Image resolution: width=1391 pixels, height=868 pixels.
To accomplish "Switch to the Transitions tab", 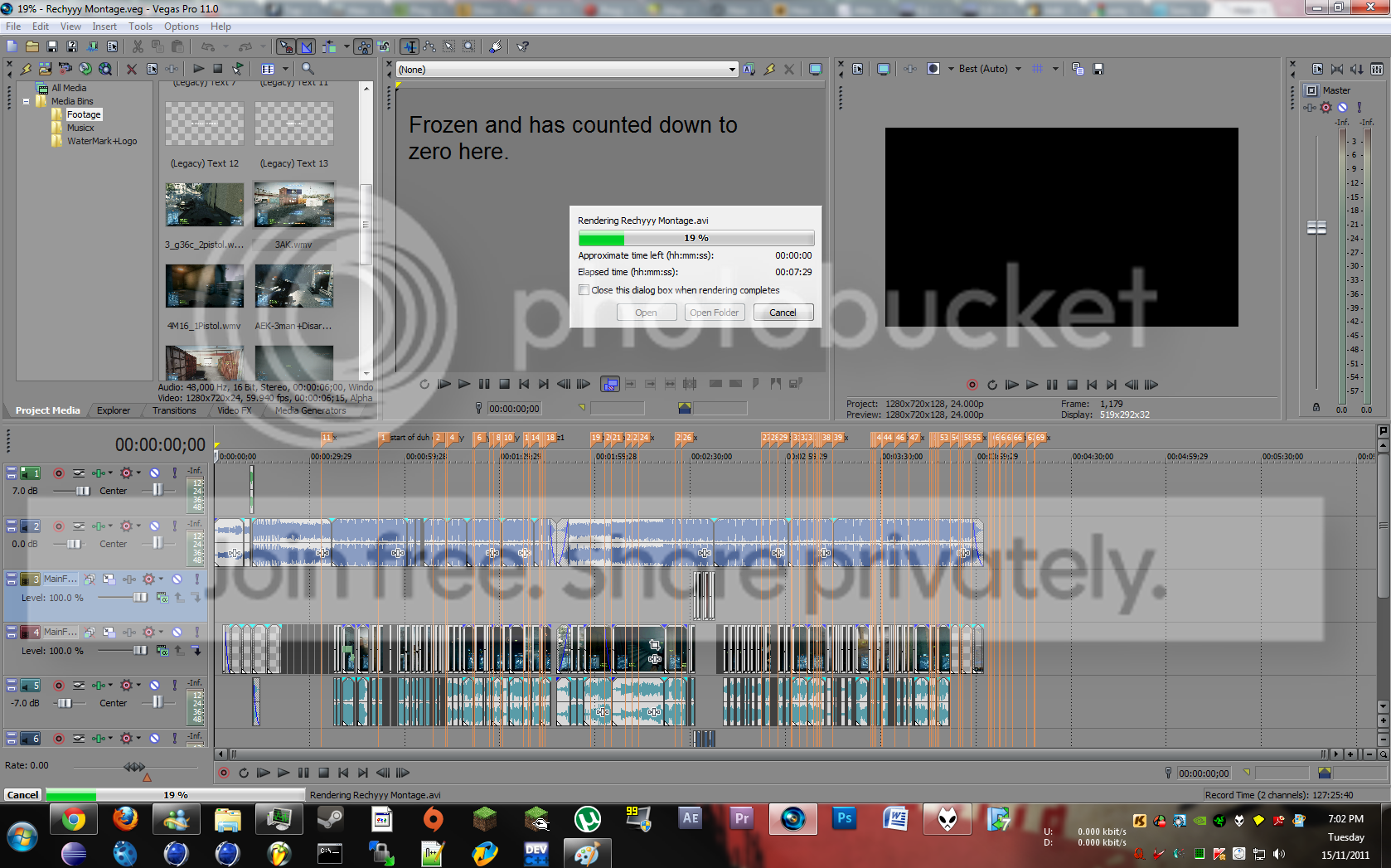I will click(x=174, y=410).
